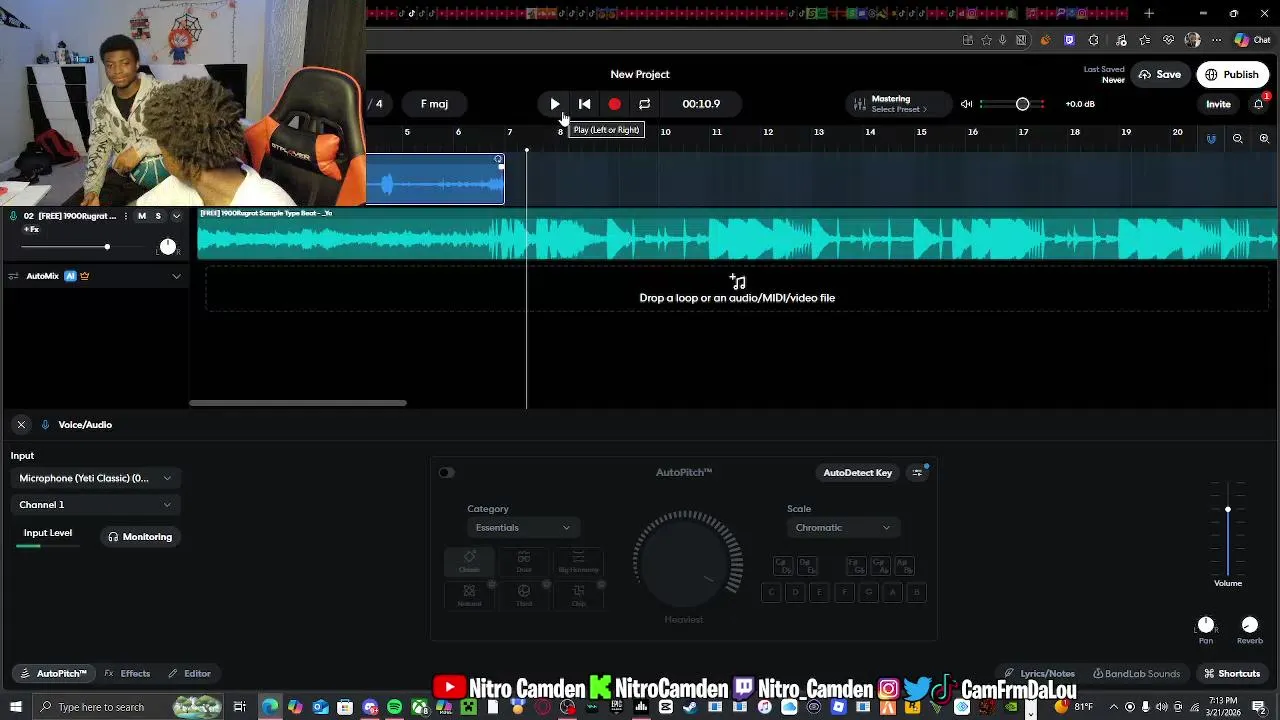Start playback with the Play button

click(x=555, y=104)
